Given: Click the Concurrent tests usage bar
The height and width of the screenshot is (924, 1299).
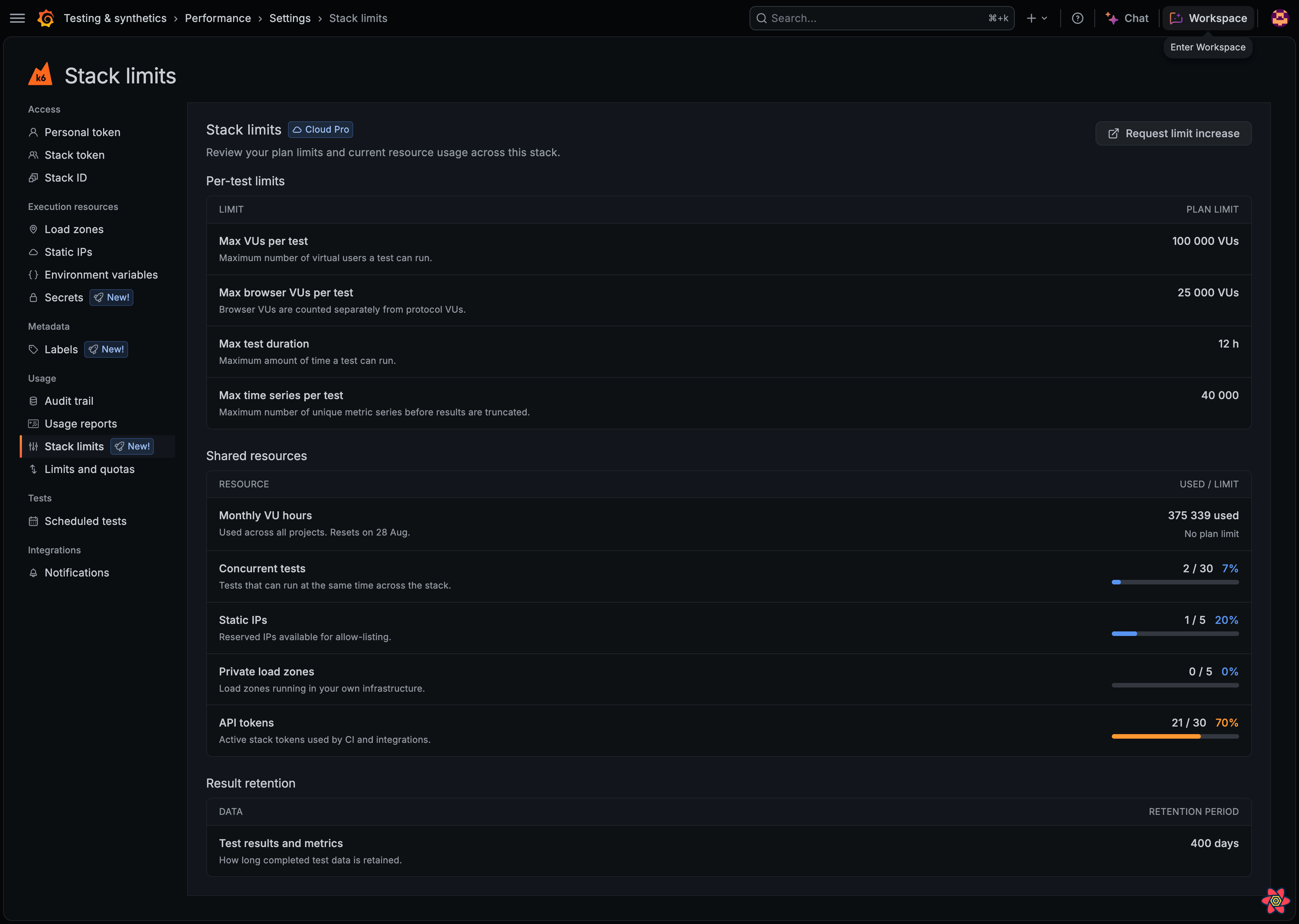Looking at the screenshot, I should pyautogui.click(x=1175, y=582).
